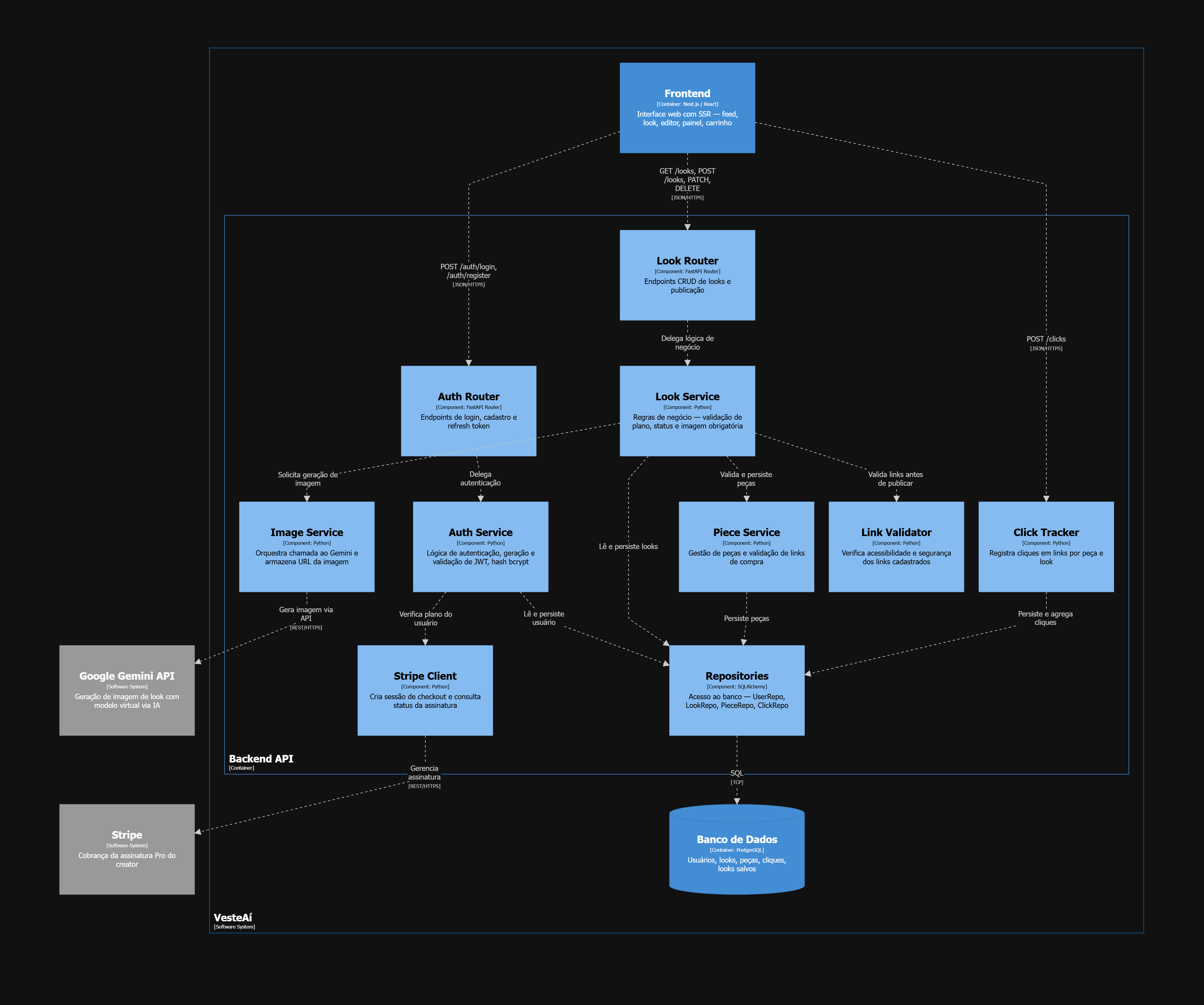1204x1005 pixels.
Task: Click the Auth Router component box
Action: click(468, 411)
